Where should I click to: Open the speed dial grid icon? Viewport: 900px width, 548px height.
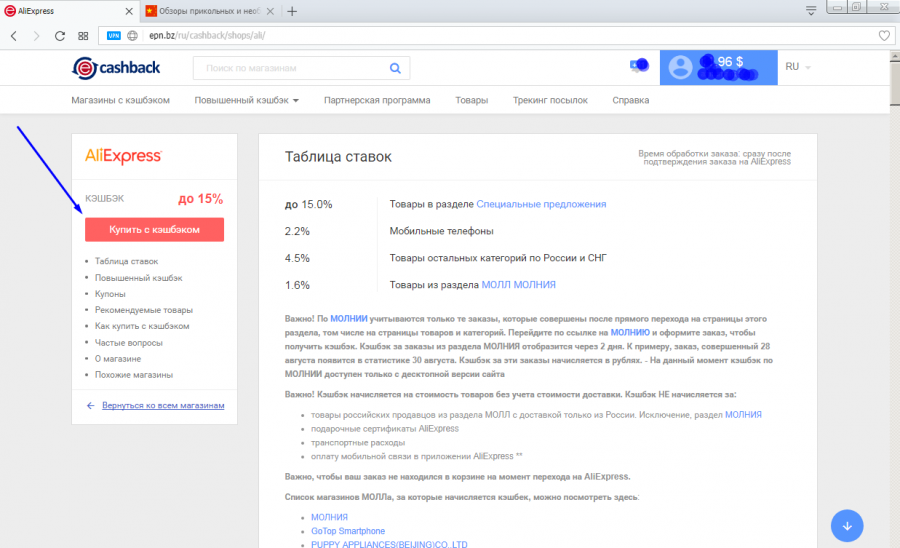pyautogui.click(x=83, y=36)
